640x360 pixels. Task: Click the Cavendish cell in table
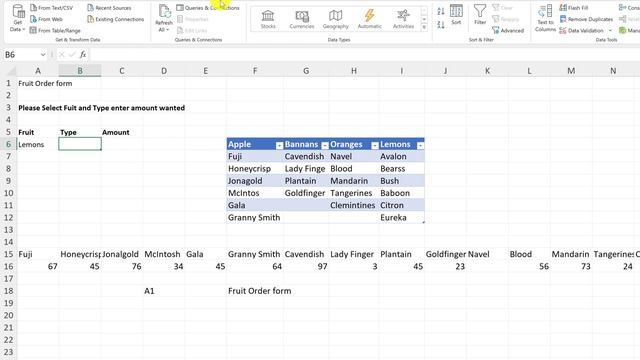point(306,156)
